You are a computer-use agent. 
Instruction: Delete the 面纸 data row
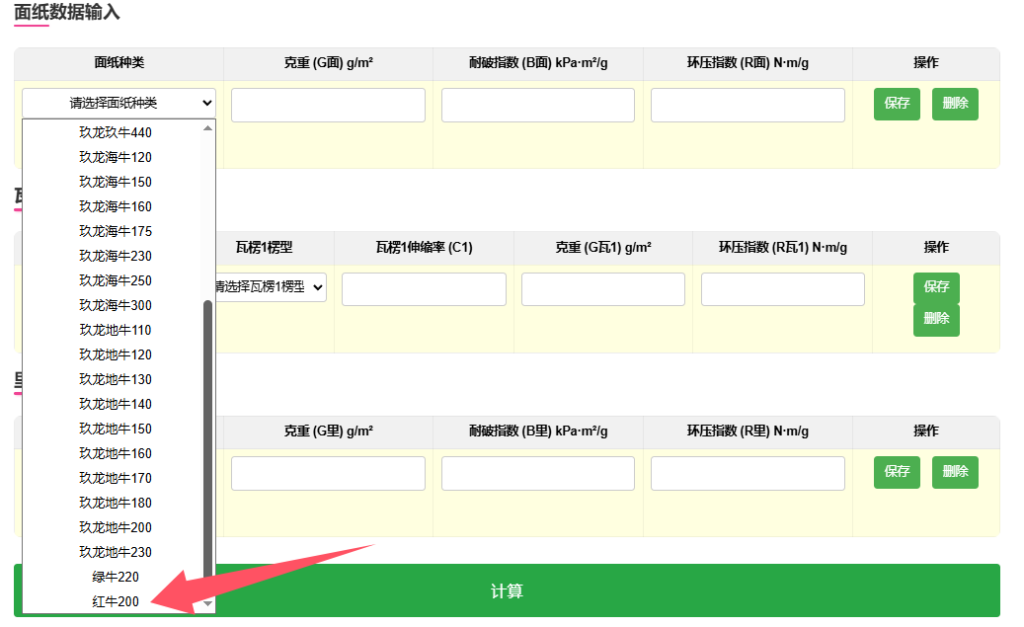(954, 104)
